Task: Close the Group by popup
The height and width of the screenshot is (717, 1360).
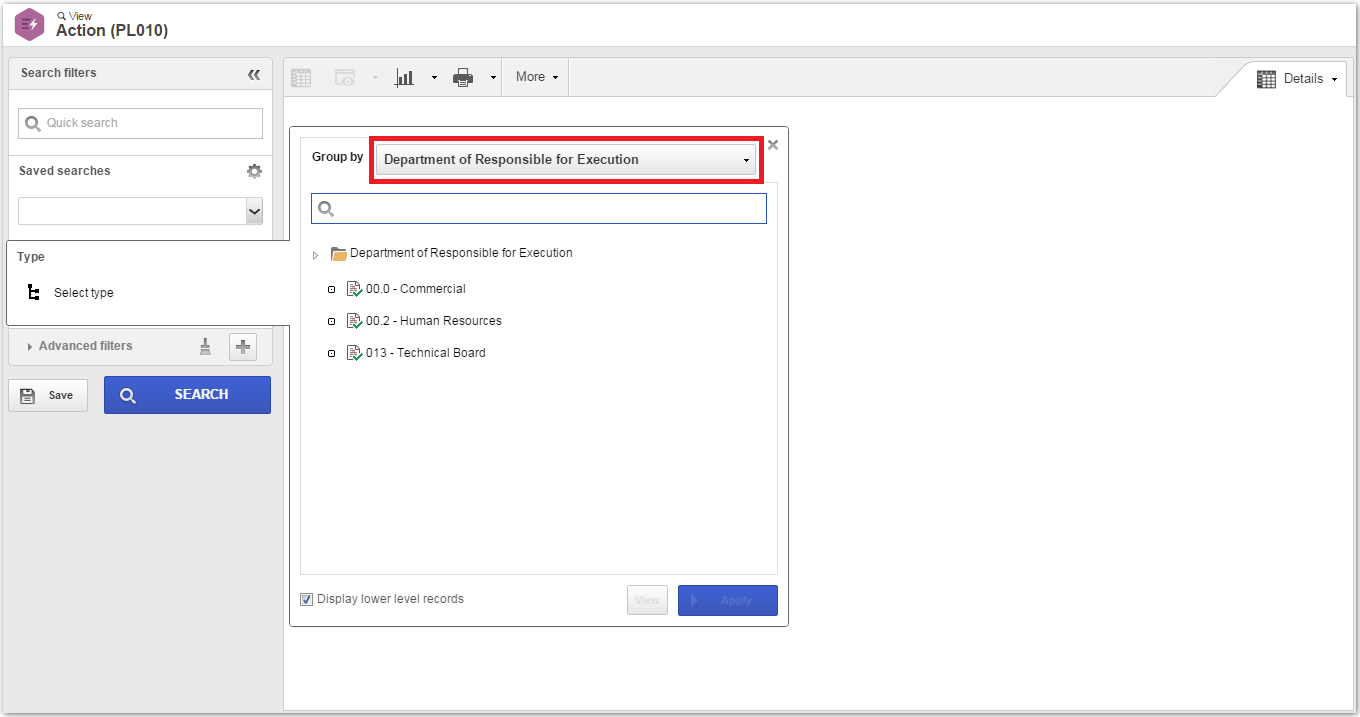Action: [x=773, y=144]
